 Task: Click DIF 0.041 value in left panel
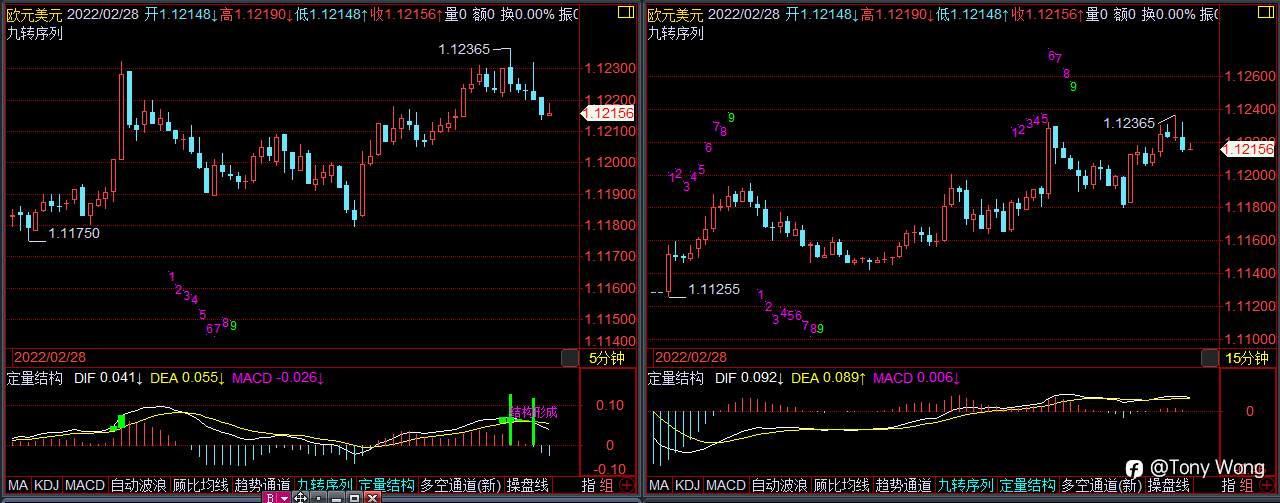[107, 378]
